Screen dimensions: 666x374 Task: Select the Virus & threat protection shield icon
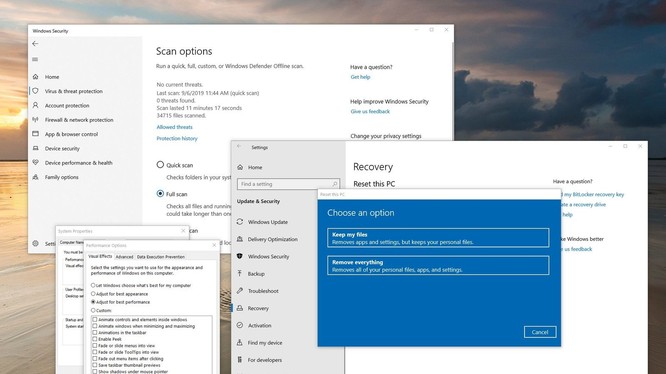tap(36, 91)
